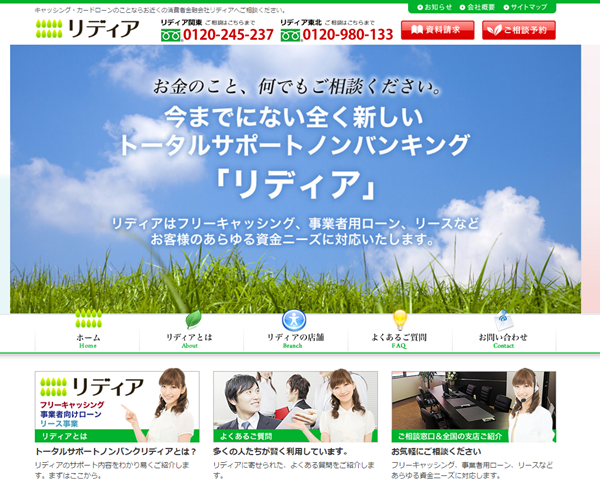This screenshot has height=479, width=600.
Task: Select よくあるご質問 in the navigation bar
Action: [400, 340]
